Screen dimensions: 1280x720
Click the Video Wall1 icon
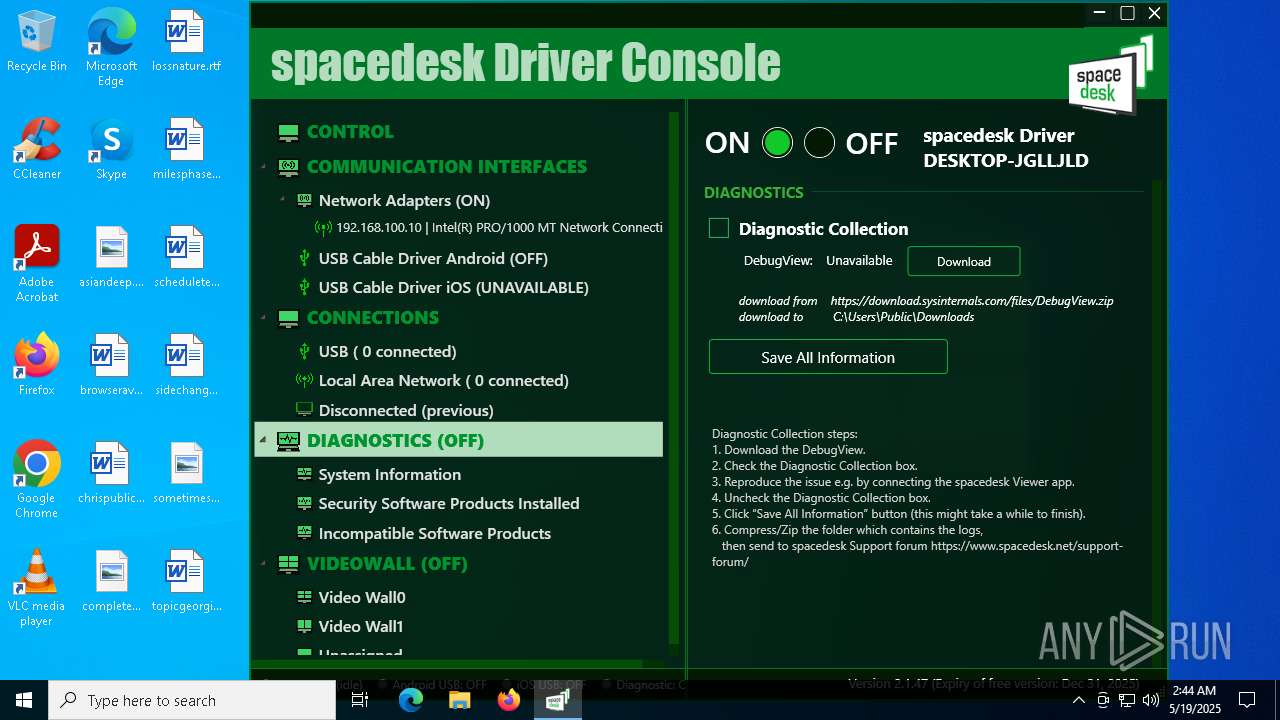pos(304,626)
